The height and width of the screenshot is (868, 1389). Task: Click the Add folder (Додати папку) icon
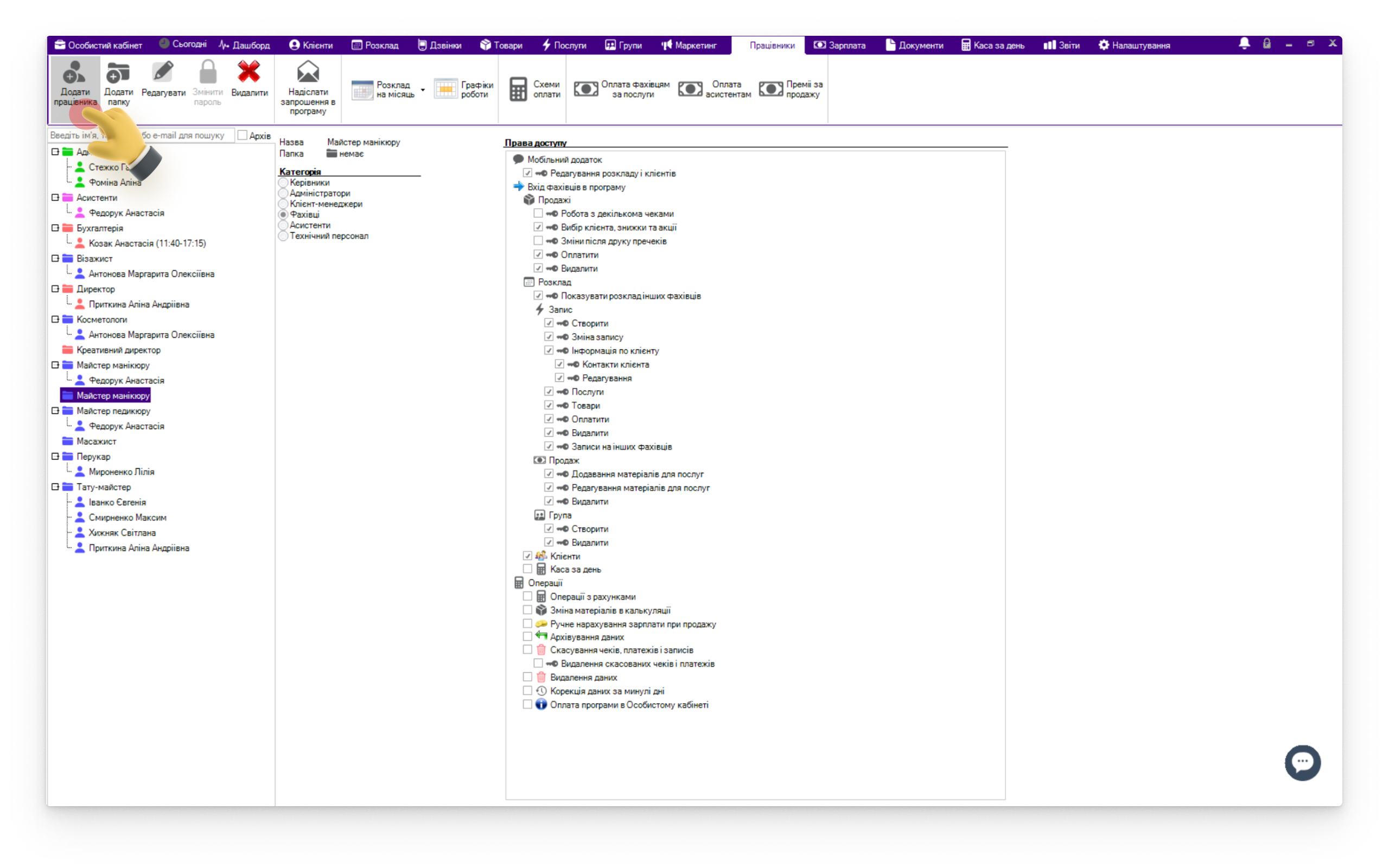pyautogui.click(x=118, y=73)
